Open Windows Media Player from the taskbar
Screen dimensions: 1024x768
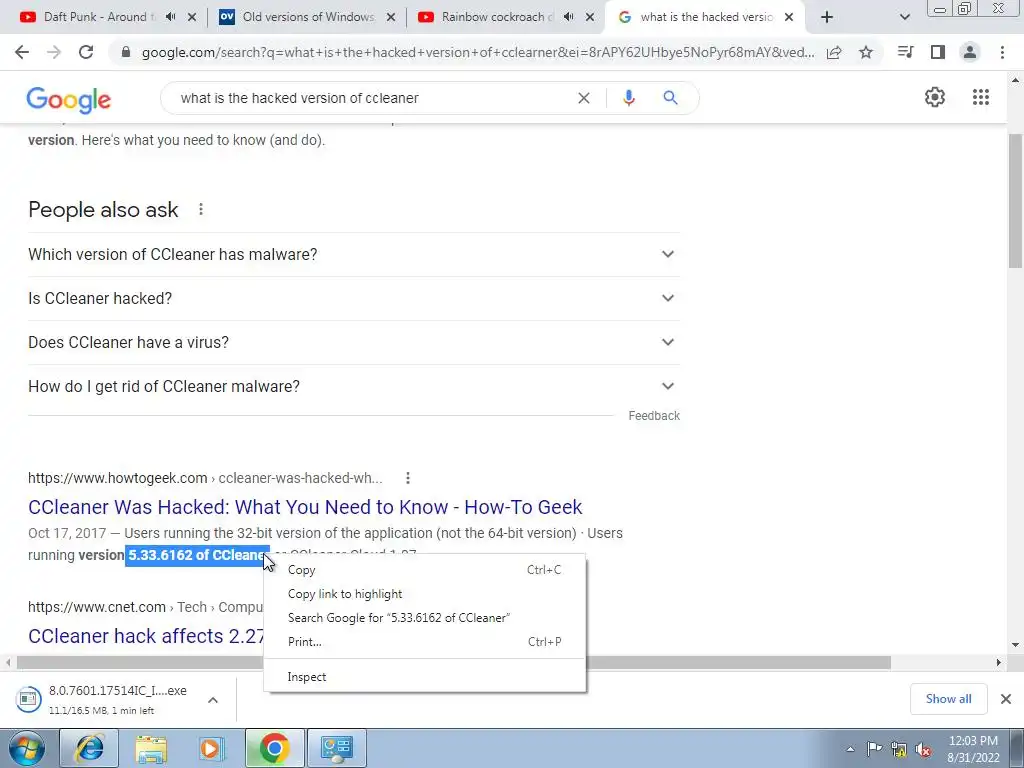click(212, 748)
